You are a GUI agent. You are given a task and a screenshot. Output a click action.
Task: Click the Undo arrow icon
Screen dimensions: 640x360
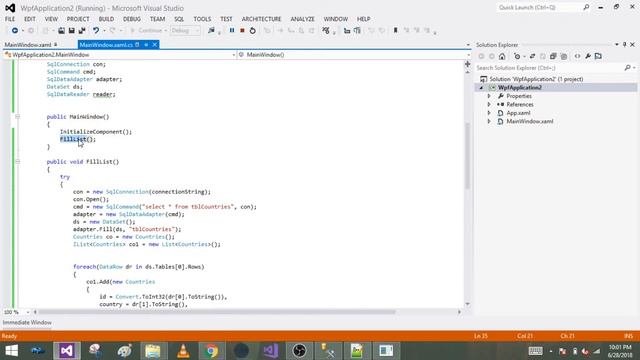tap(96, 31)
